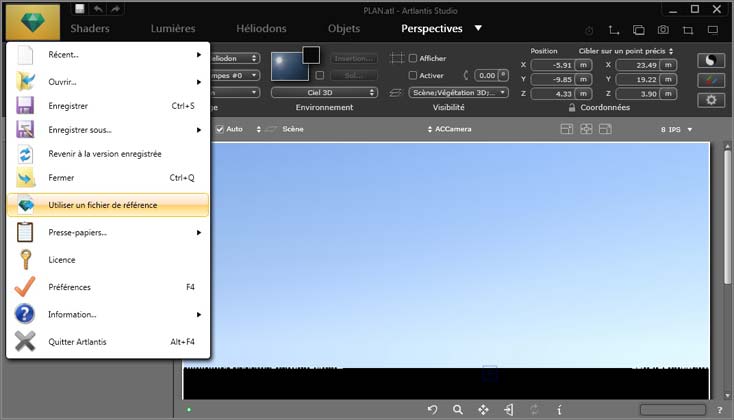
Task: Toggle the Activer checkbox
Action: pos(413,75)
